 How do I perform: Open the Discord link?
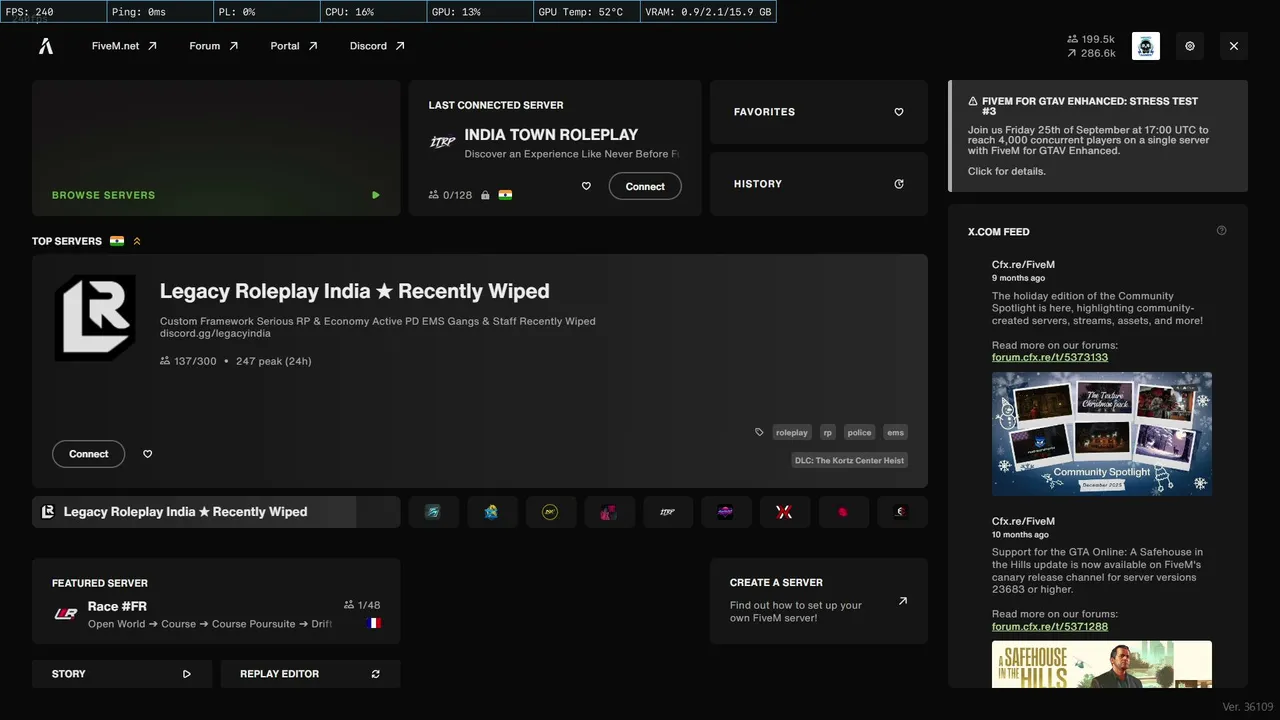click(x=377, y=46)
